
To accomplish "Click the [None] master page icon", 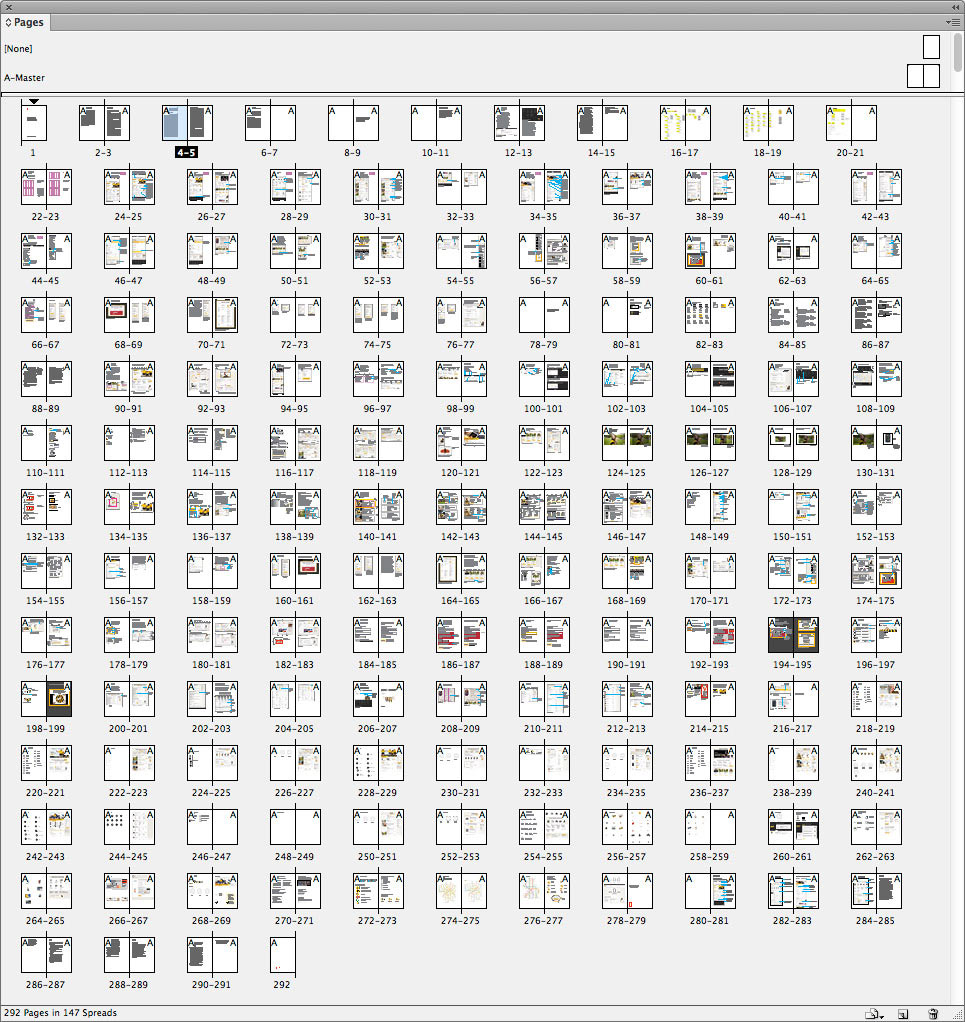I will (931, 47).
